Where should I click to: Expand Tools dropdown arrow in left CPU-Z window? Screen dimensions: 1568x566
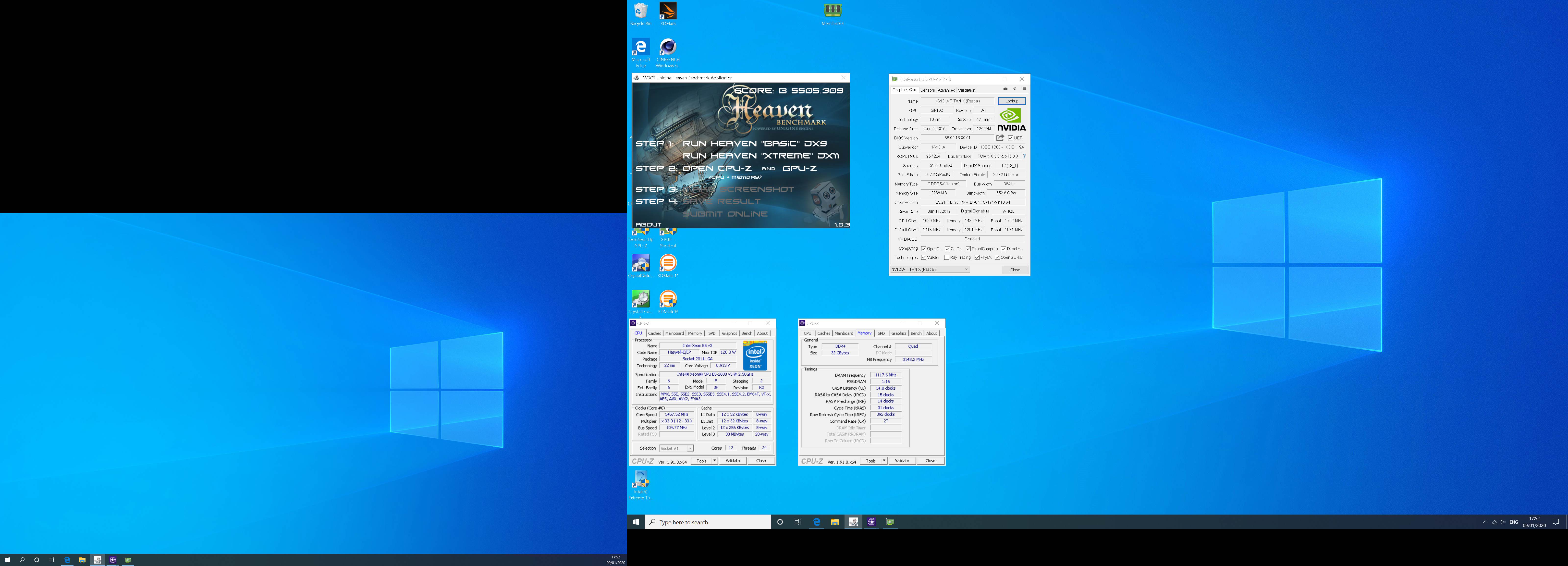tap(715, 461)
